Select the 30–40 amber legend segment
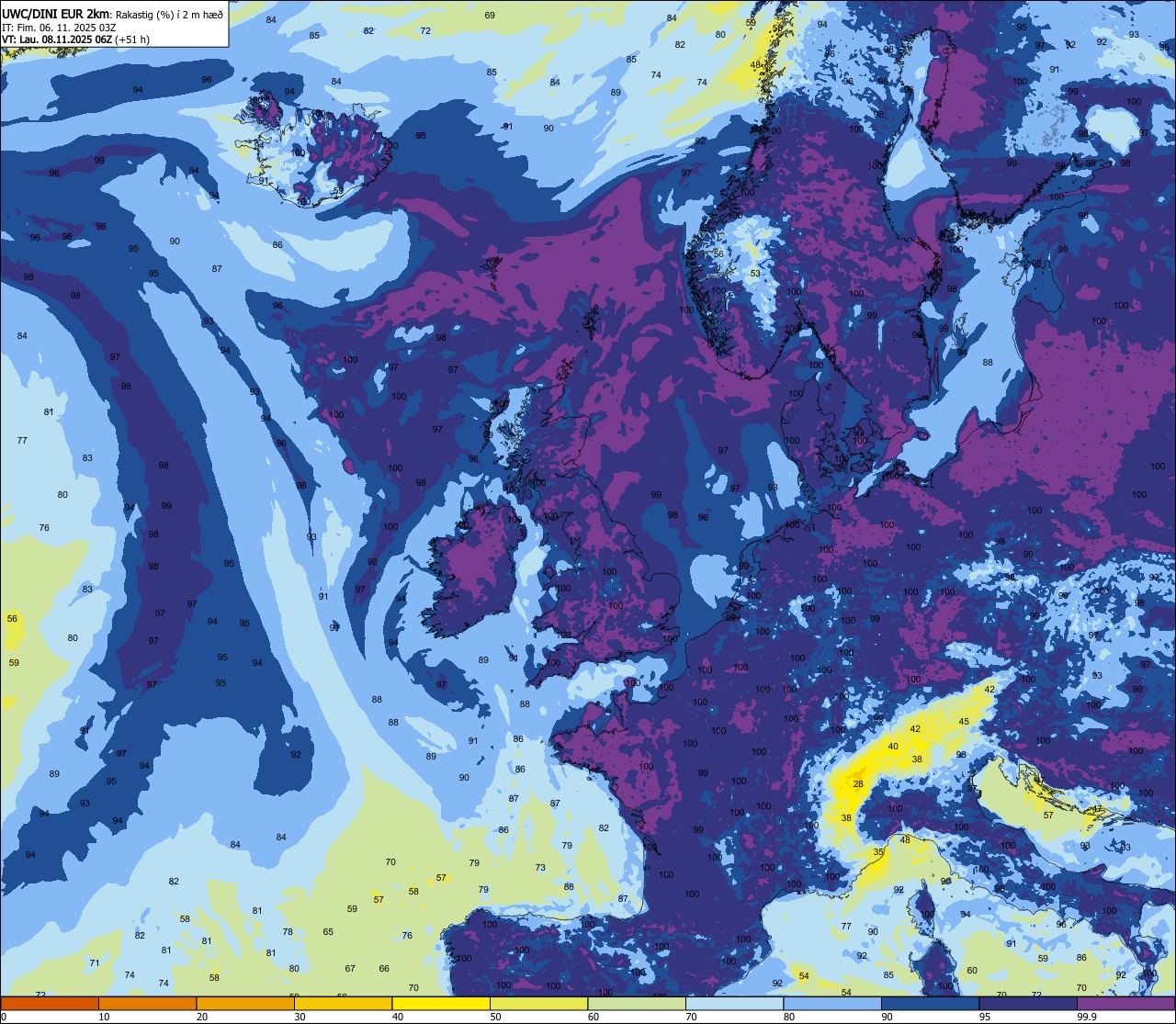1176x1024 pixels. (343, 1003)
